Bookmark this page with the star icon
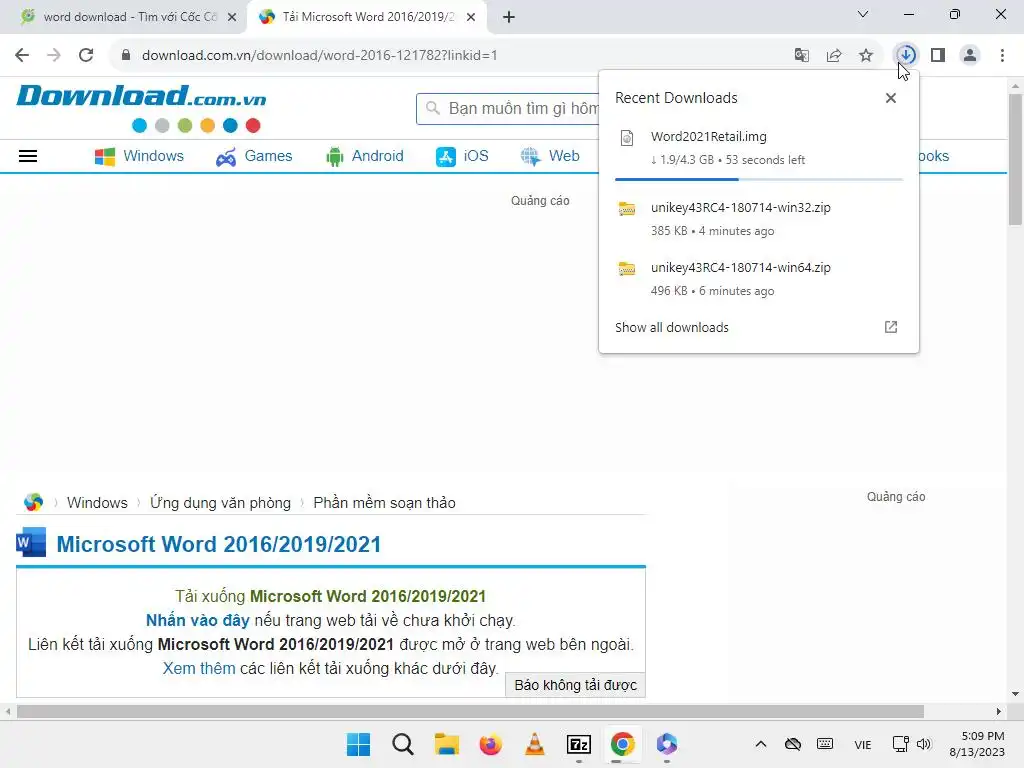 tap(866, 56)
